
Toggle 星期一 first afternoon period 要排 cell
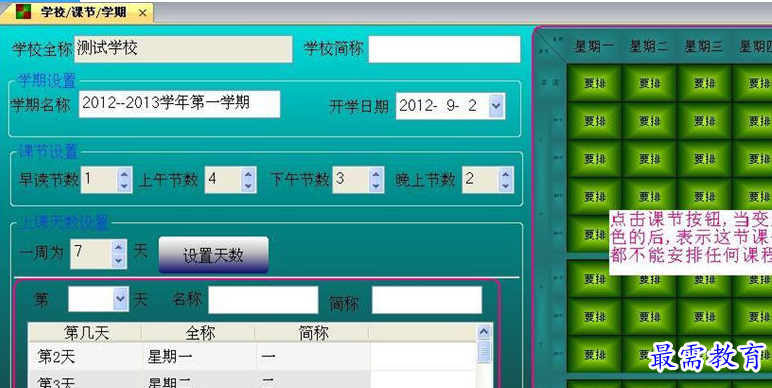point(594,279)
